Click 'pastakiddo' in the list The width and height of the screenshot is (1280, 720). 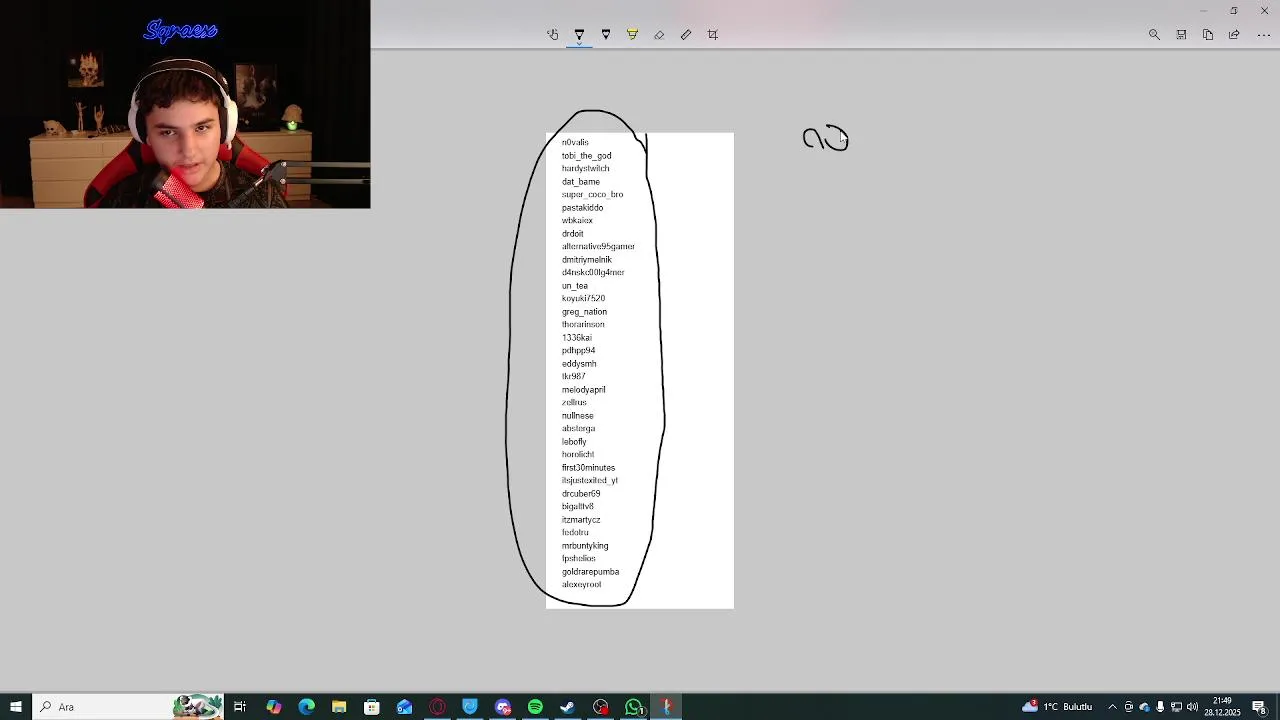[582, 208]
